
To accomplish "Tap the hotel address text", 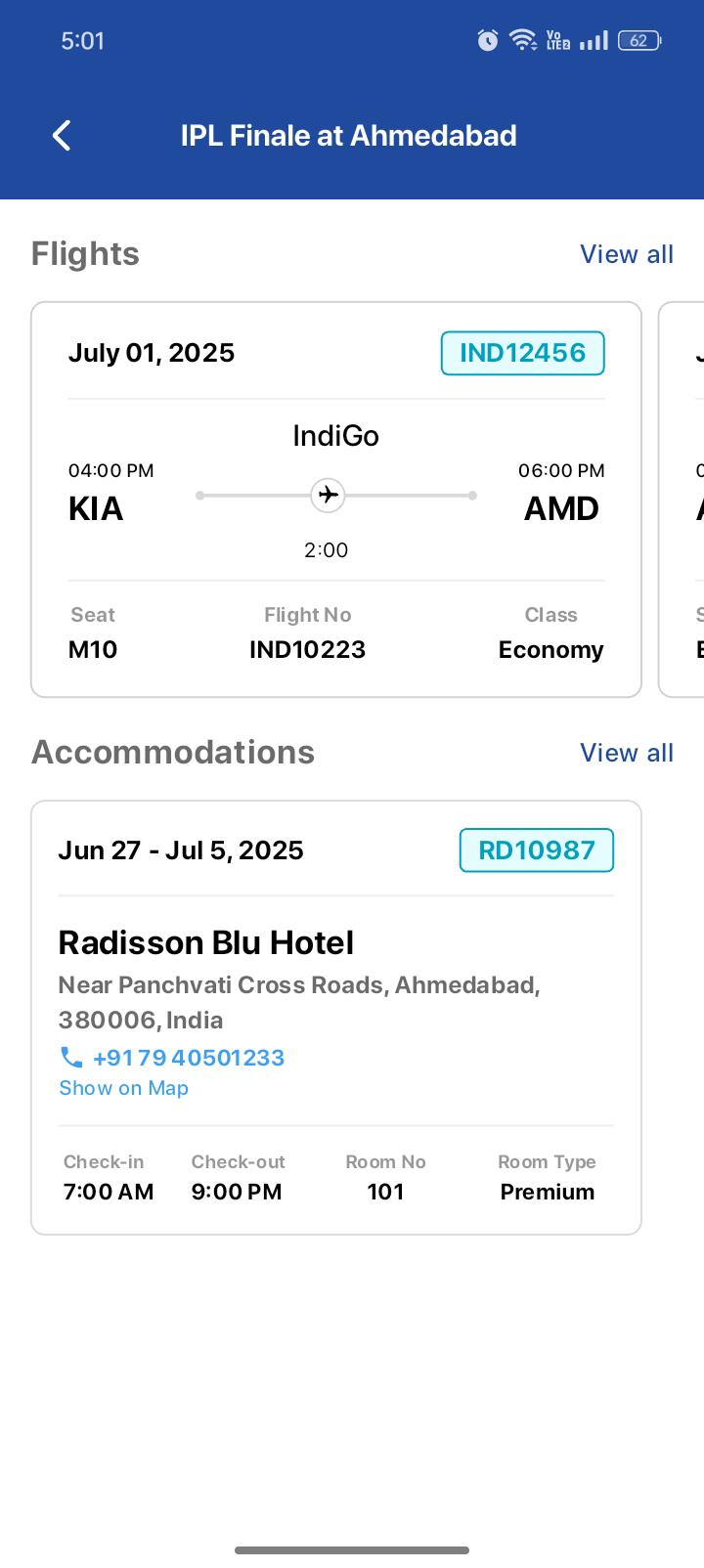I will pos(298,1002).
